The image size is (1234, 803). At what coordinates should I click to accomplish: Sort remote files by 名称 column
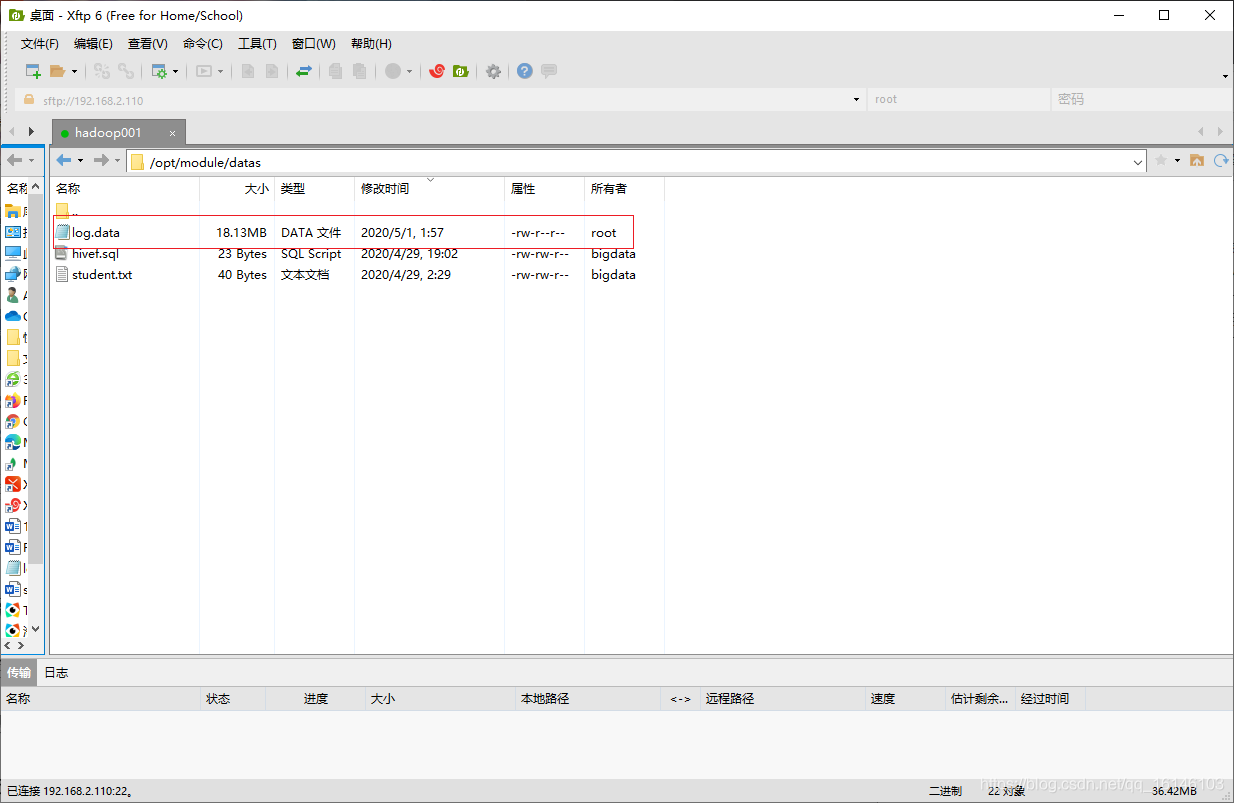(125, 189)
